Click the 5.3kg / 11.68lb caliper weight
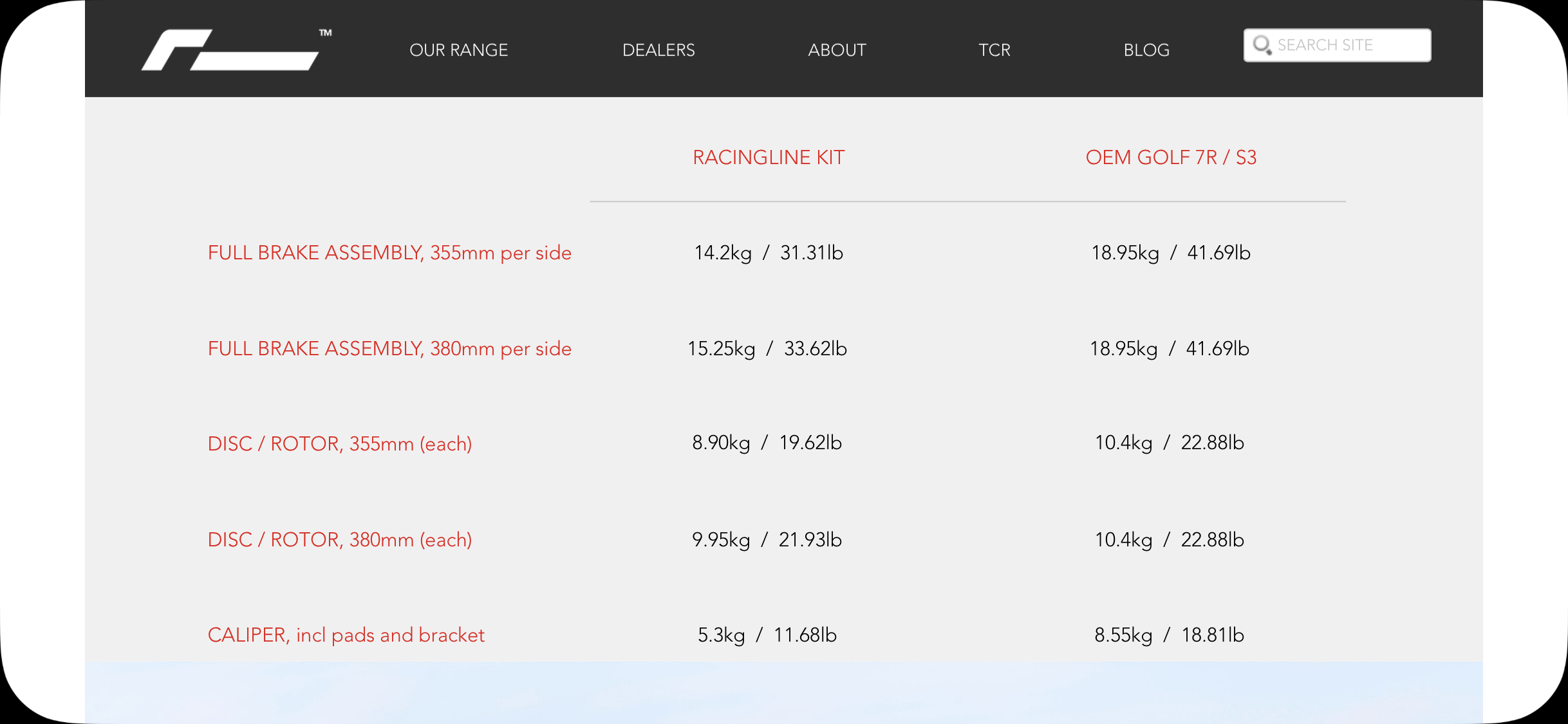 coord(767,635)
